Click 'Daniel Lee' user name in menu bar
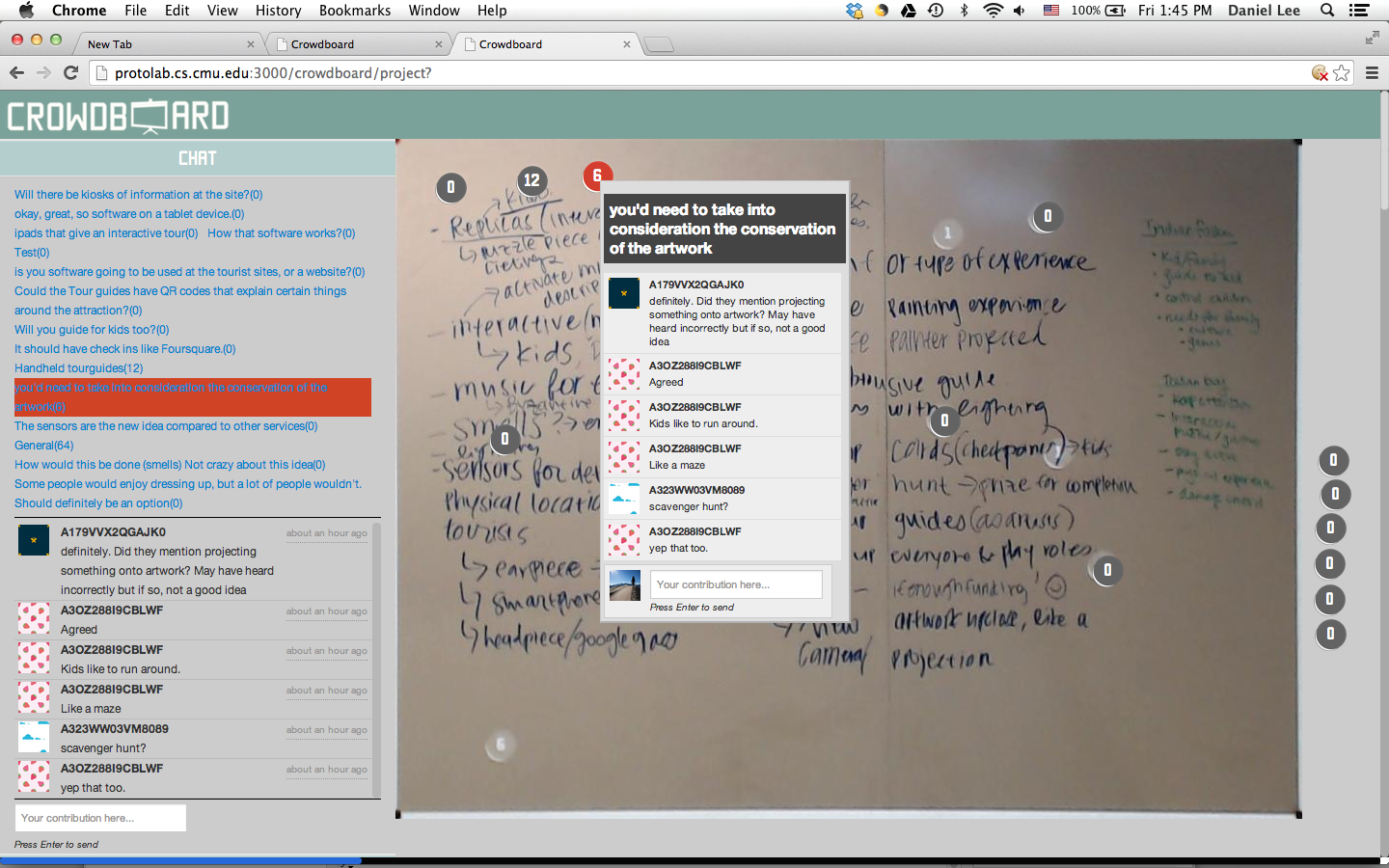Image resolution: width=1389 pixels, height=868 pixels. [x=1264, y=11]
